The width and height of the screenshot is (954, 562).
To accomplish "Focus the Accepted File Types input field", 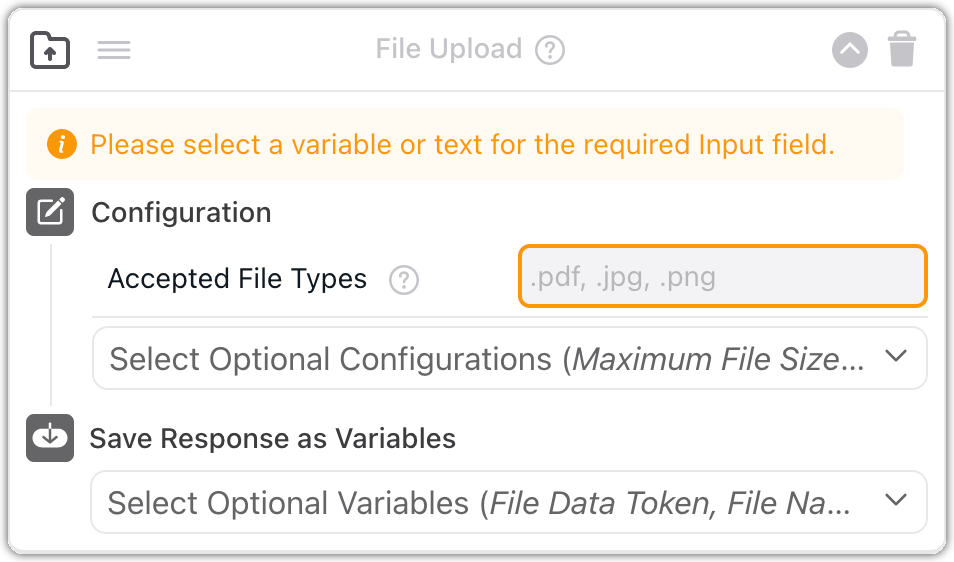I will coord(722,276).
